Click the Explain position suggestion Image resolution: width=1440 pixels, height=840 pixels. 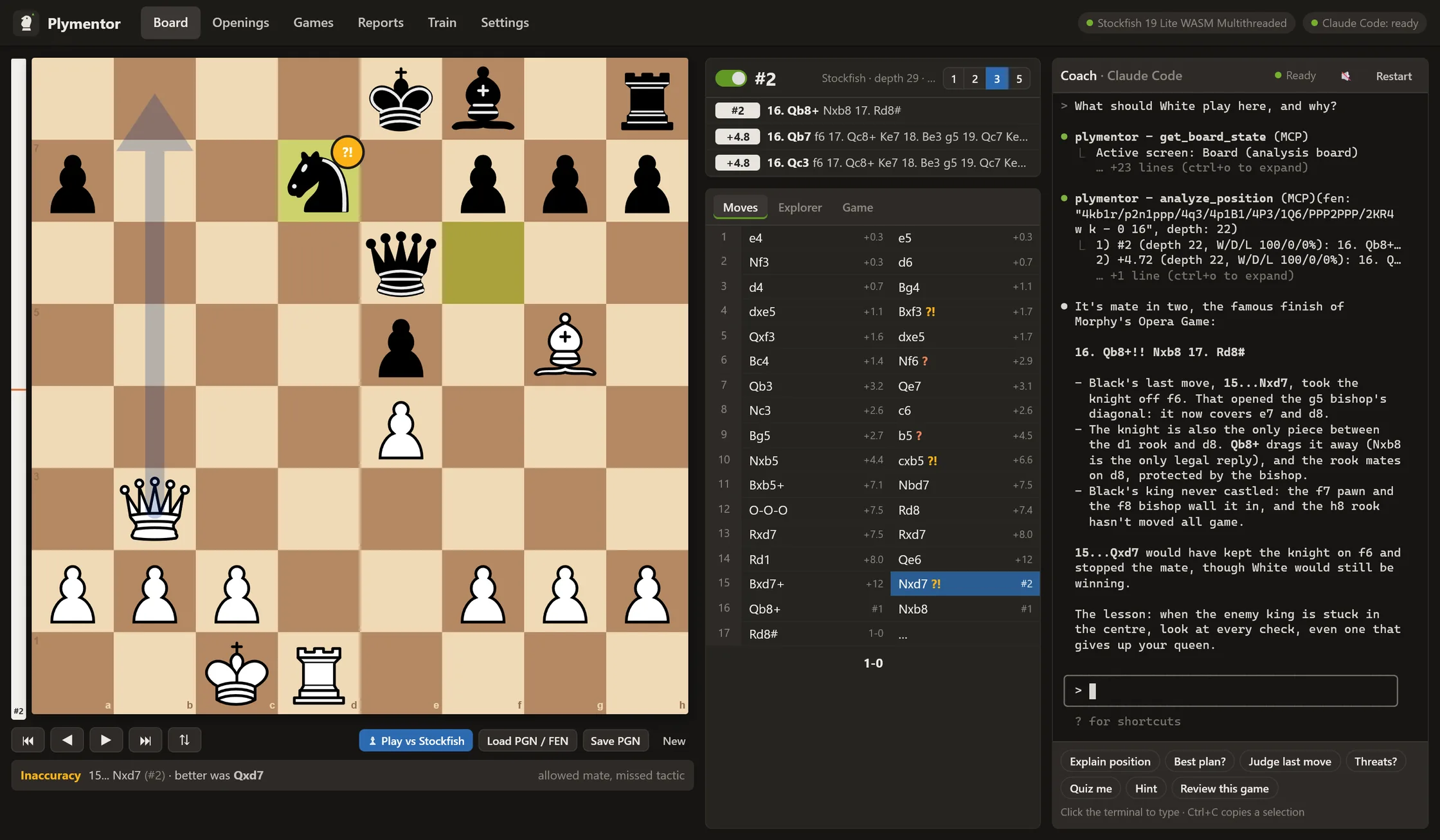(x=1110, y=761)
